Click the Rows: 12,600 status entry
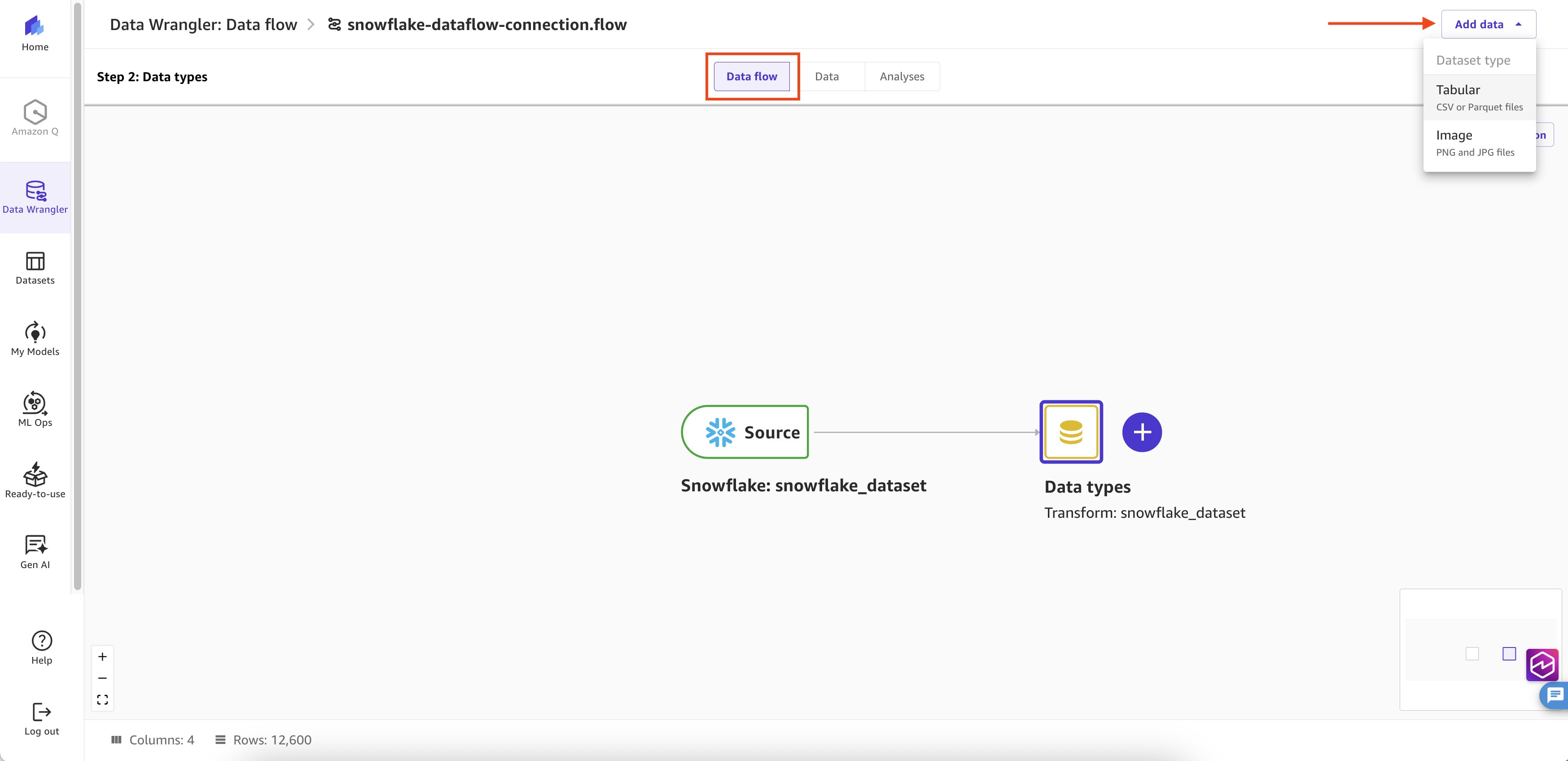 pos(263,740)
